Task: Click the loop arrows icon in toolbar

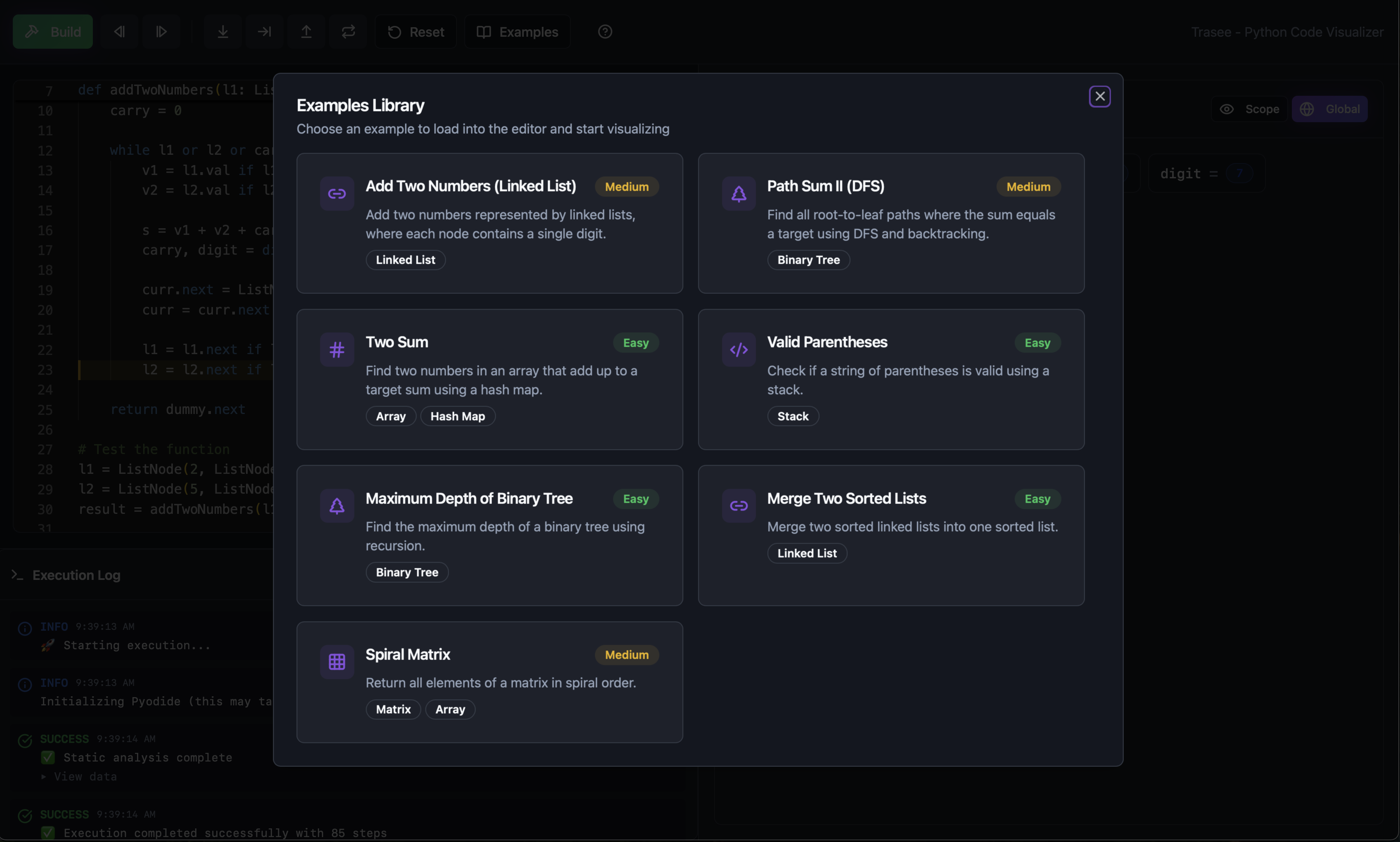Action: (348, 32)
